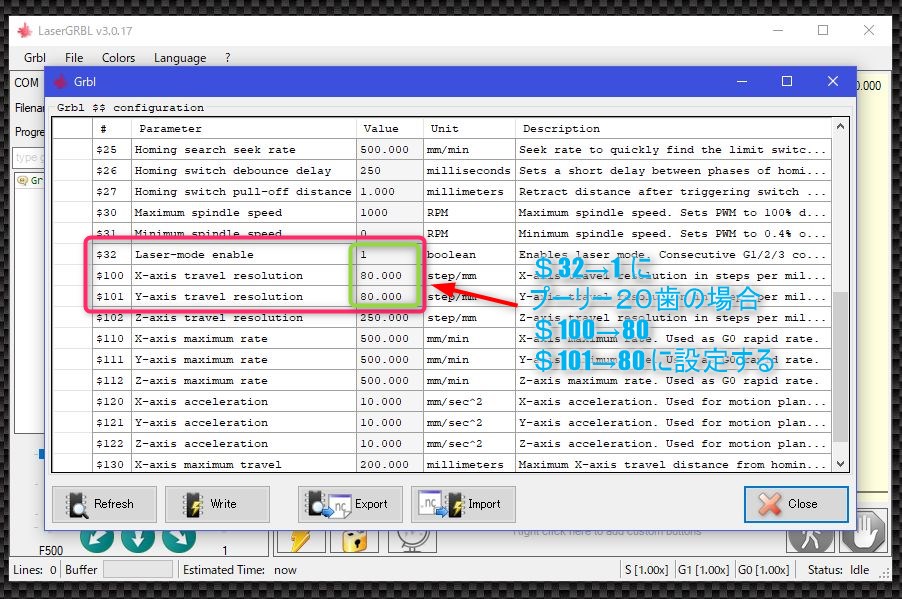Jog down with the arrow button in main window
The width and height of the screenshot is (902, 599).
tap(138, 540)
